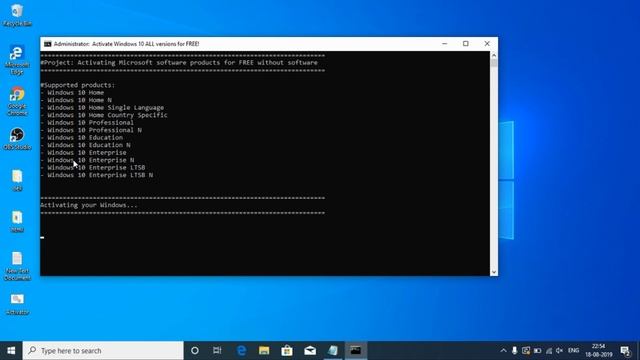
Task: Open the Recycle Bin desktop icon
Action: pyautogui.click(x=17, y=15)
